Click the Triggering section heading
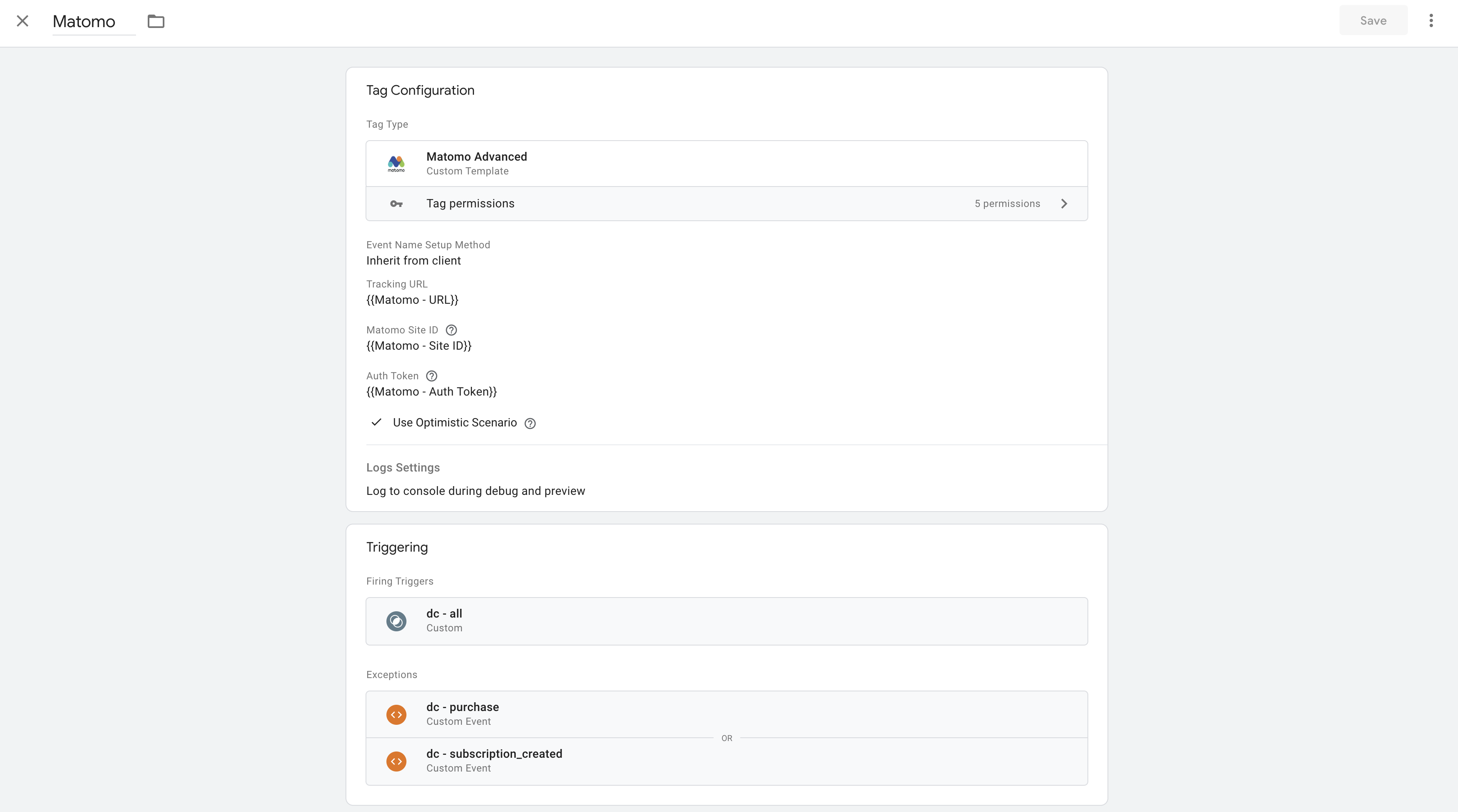Image resolution: width=1458 pixels, height=812 pixels. click(x=397, y=547)
